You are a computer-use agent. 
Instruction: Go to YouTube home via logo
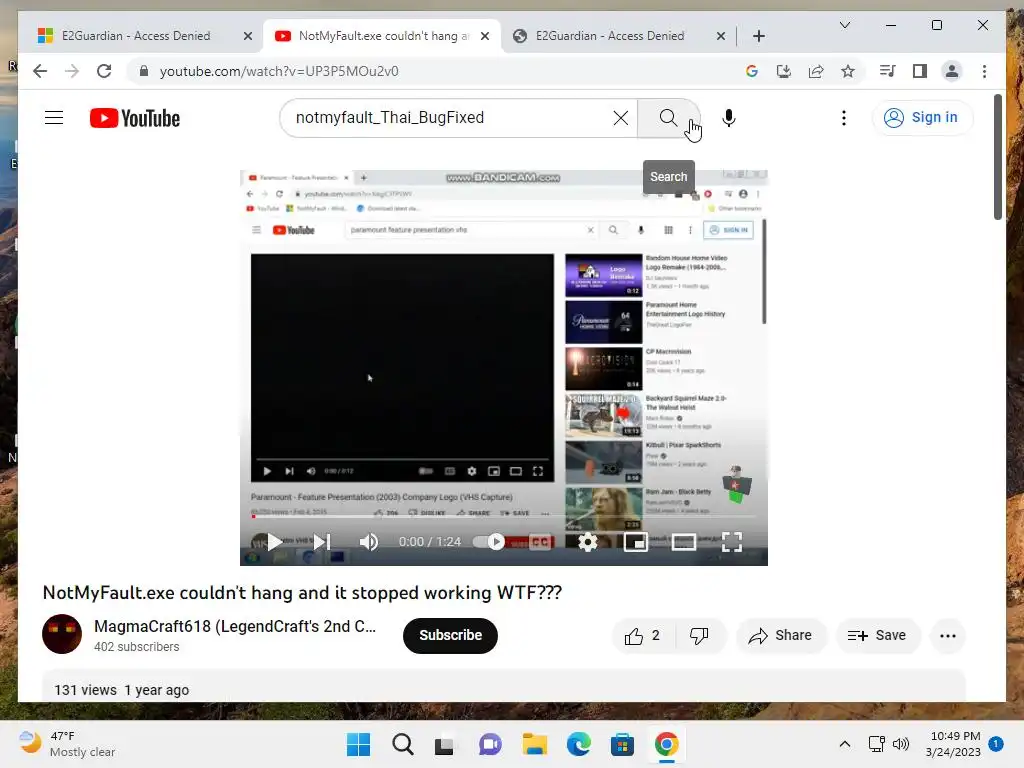pyautogui.click(x=135, y=118)
